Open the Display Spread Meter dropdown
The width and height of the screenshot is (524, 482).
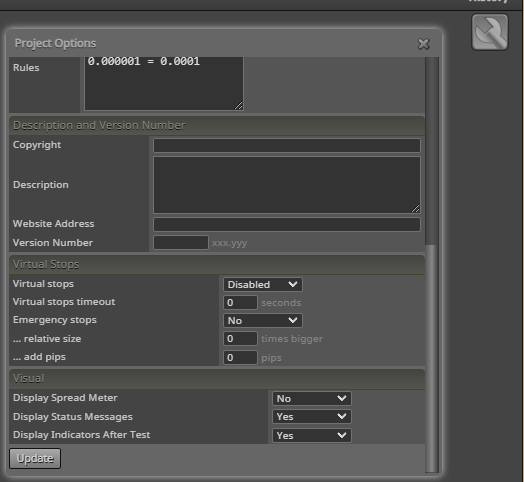(312, 398)
